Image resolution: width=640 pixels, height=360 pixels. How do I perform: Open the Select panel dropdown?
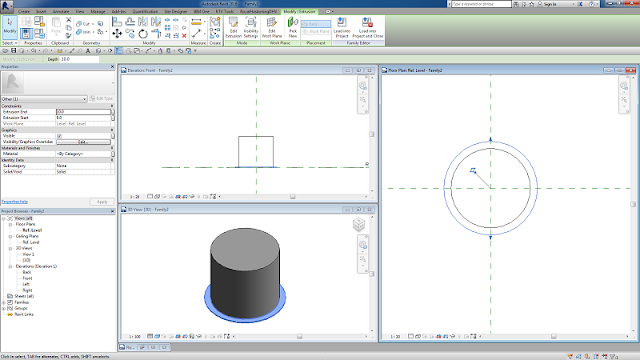click(10, 43)
